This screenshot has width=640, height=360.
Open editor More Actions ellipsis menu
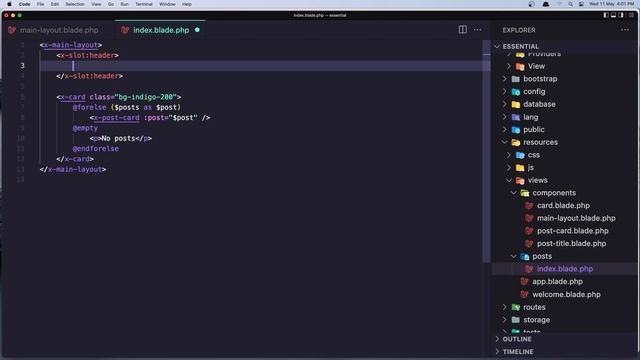(477, 30)
